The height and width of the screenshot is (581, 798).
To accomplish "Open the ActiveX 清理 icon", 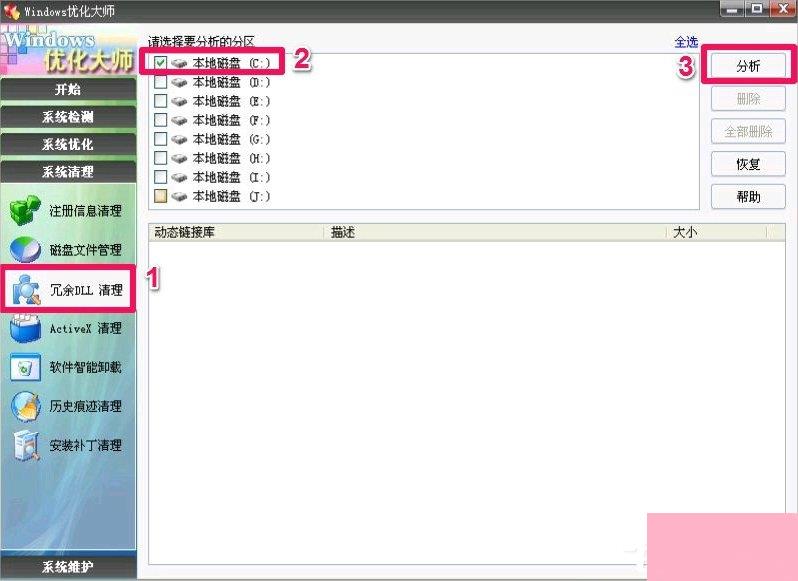I will point(25,329).
